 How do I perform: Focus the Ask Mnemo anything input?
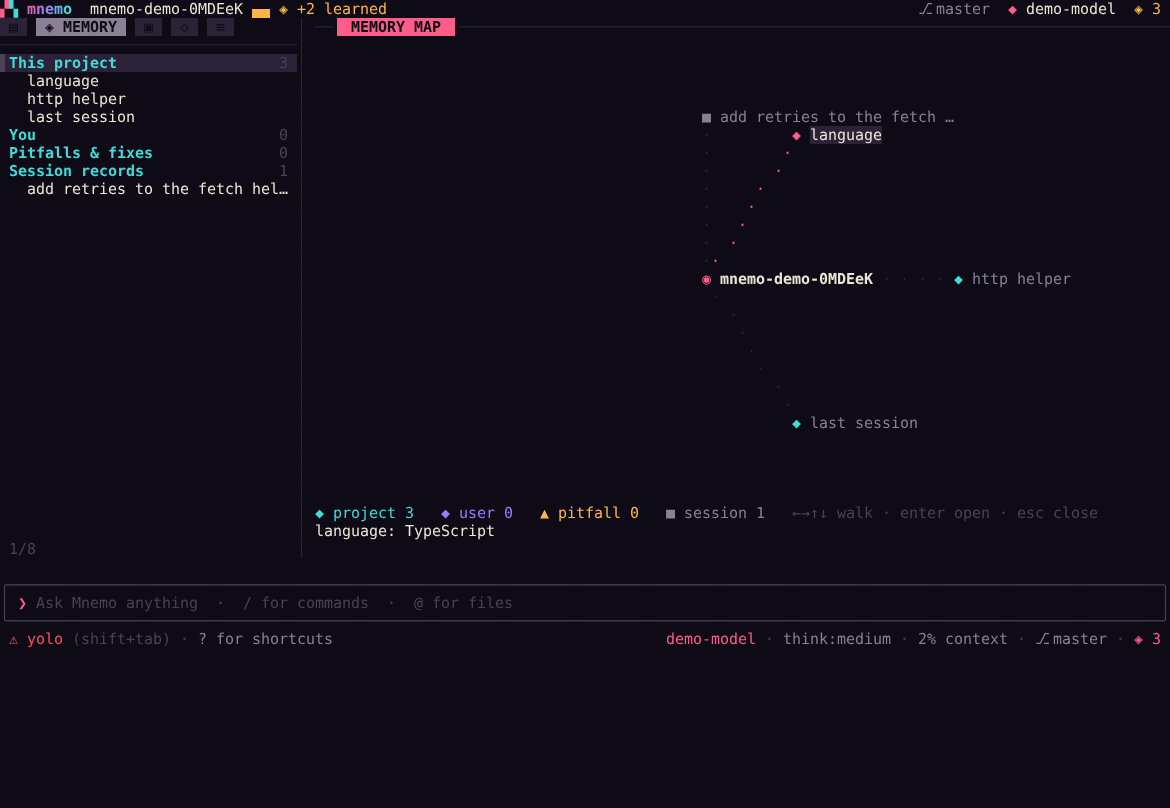point(585,603)
